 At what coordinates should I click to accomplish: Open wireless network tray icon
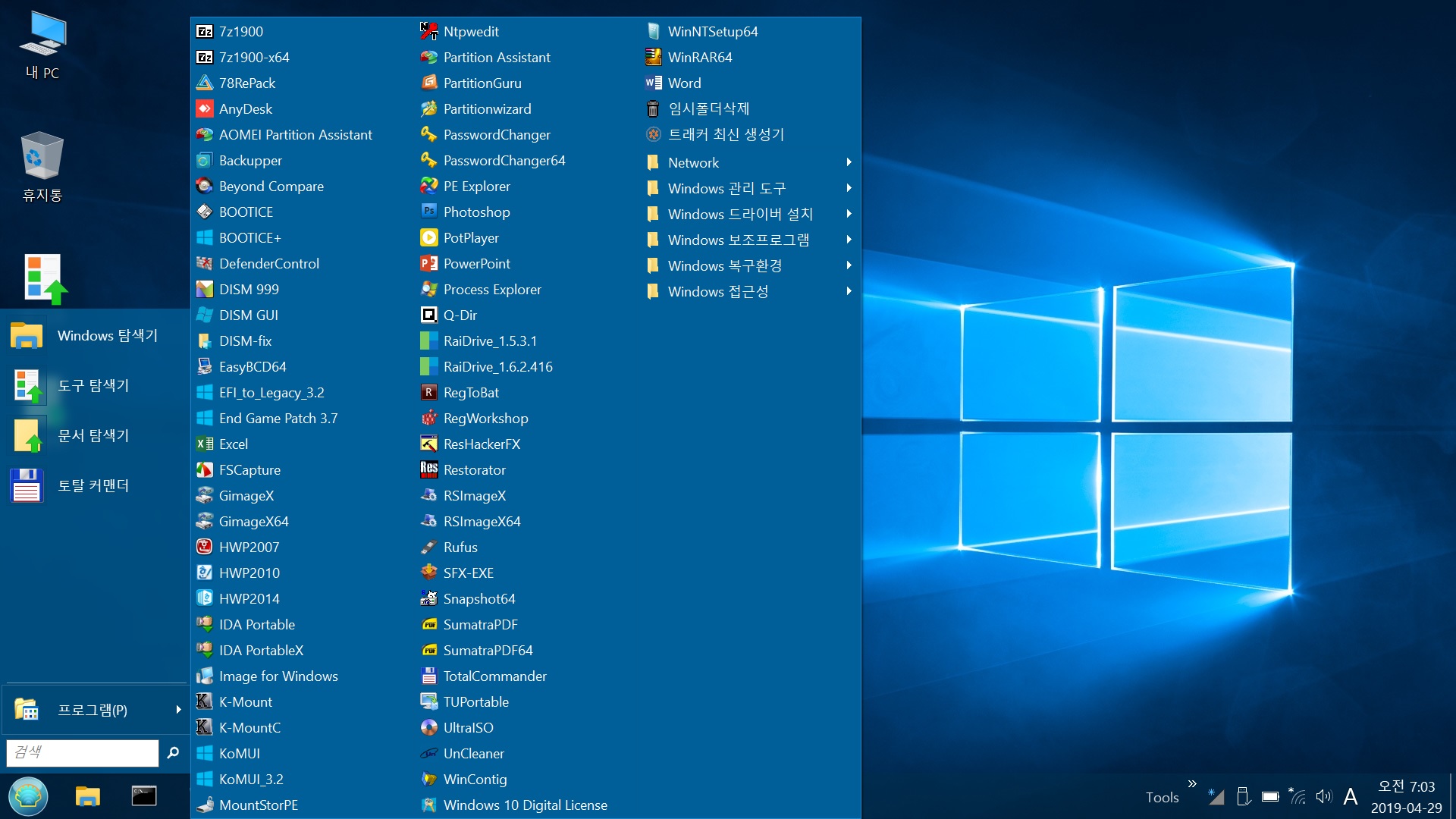click(1298, 796)
